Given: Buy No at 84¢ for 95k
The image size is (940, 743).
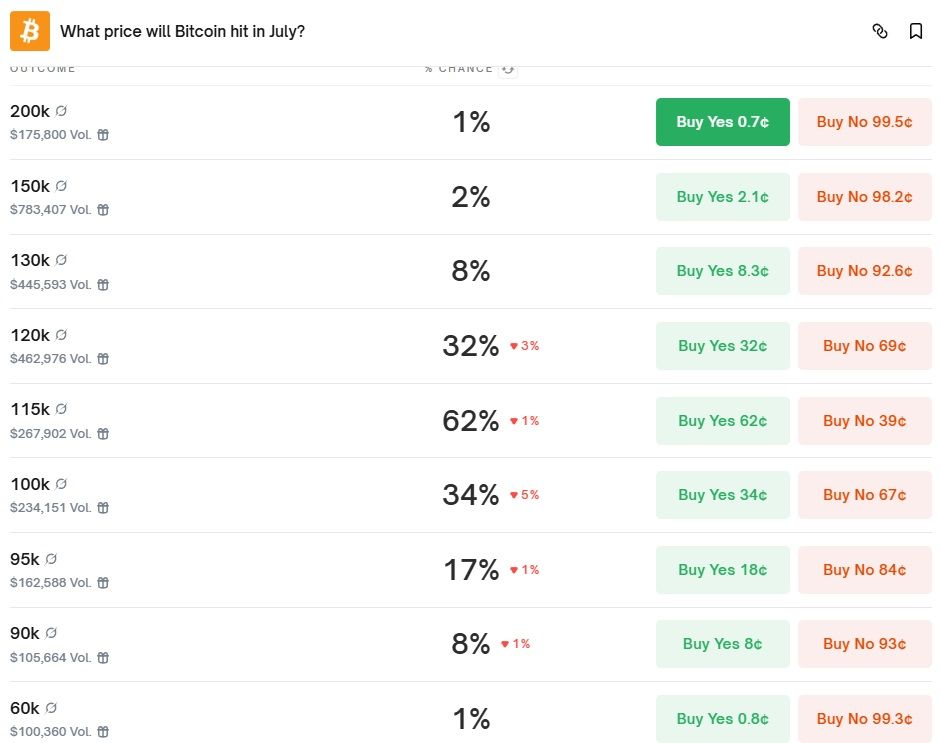Looking at the screenshot, I should click(x=865, y=570).
